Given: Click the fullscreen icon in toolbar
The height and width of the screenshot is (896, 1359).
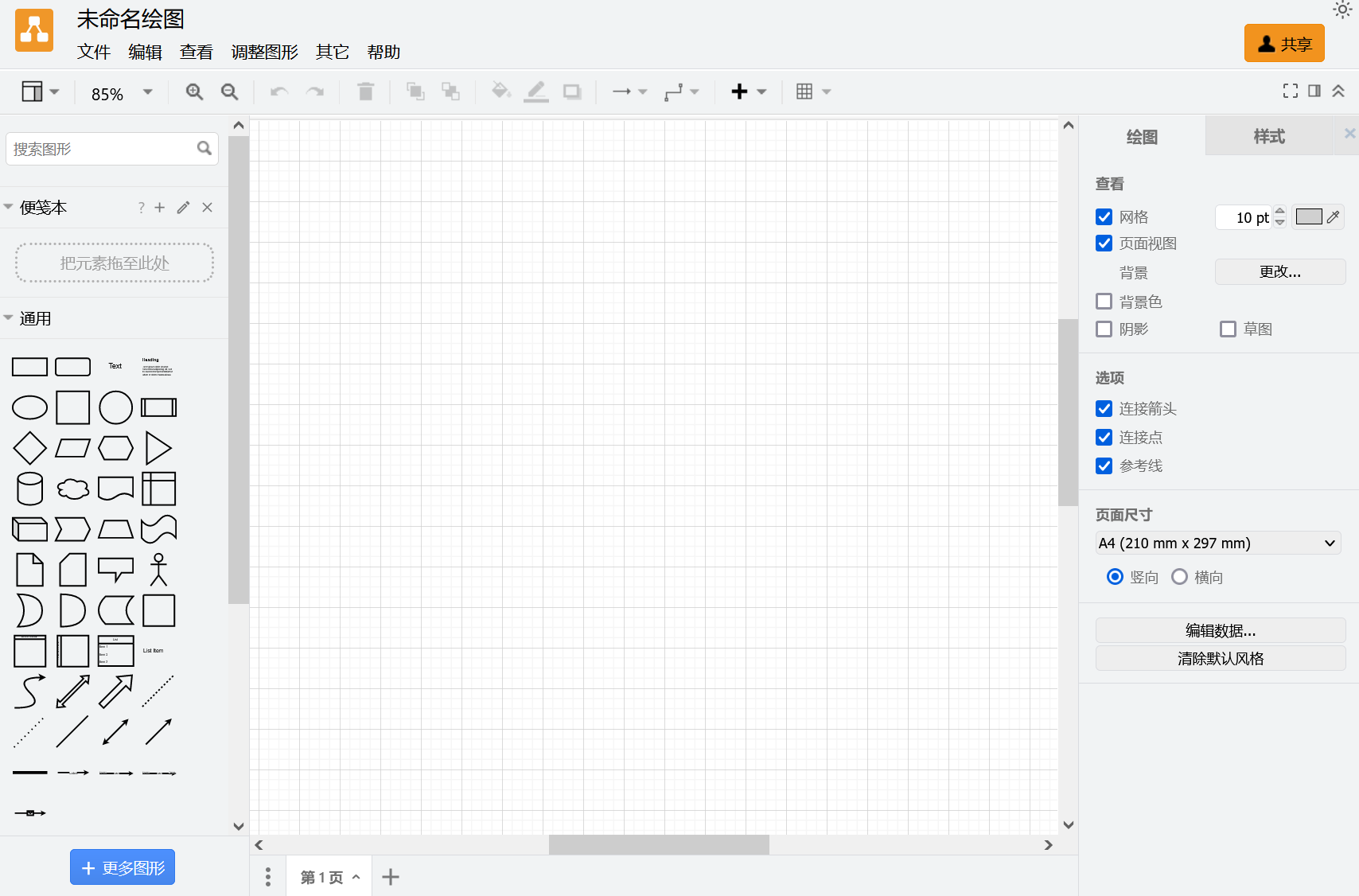Looking at the screenshot, I should click(x=1290, y=92).
